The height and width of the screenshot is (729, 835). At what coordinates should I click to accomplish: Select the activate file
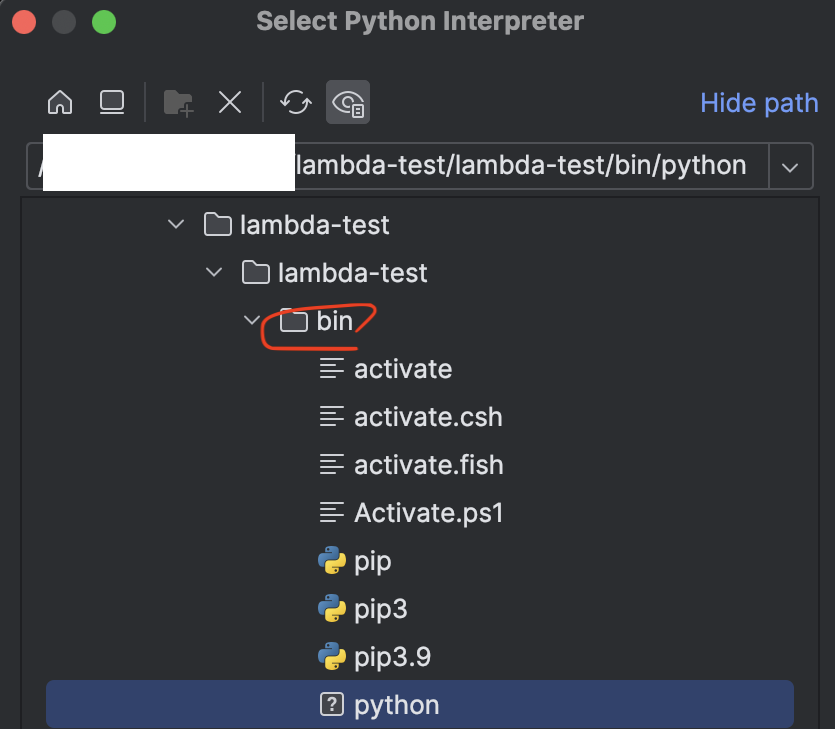pyautogui.click(x=402, y=369)
